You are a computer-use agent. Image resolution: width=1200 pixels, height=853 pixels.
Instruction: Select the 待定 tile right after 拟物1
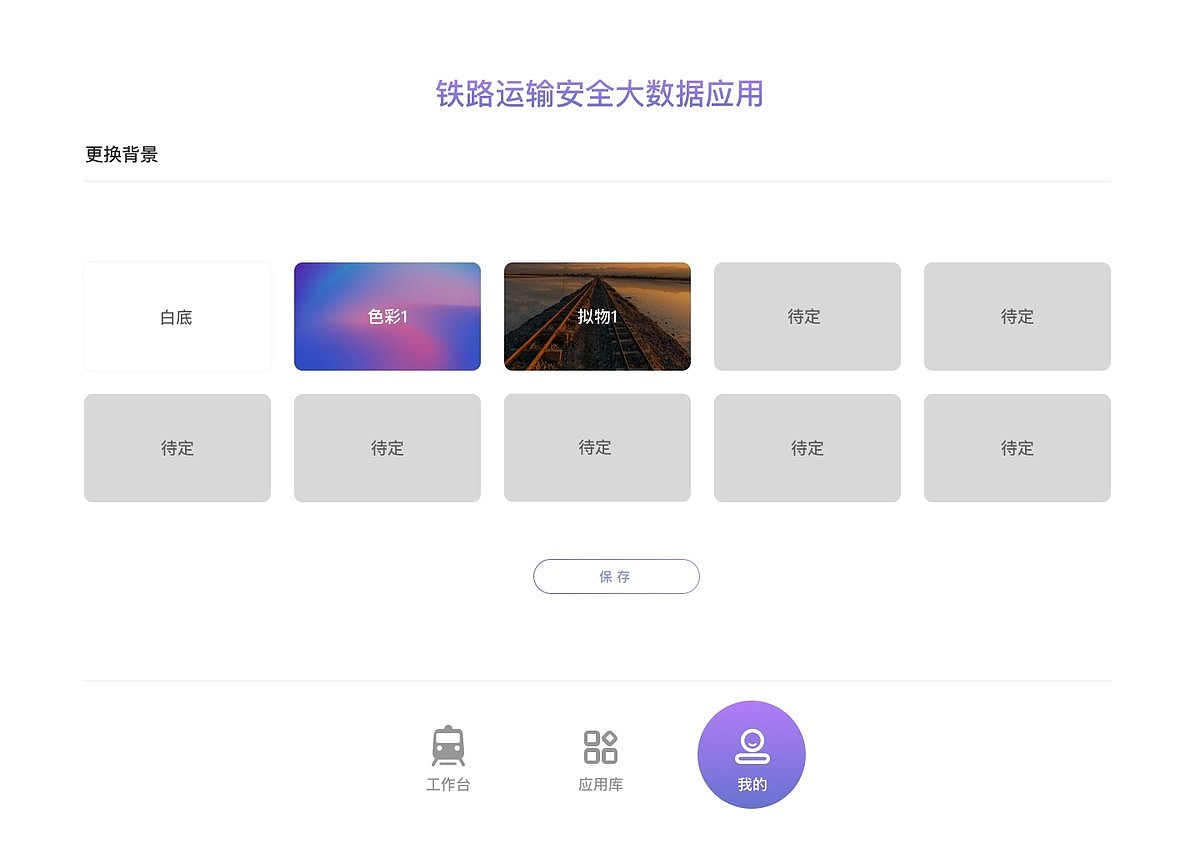coord(807,316)
